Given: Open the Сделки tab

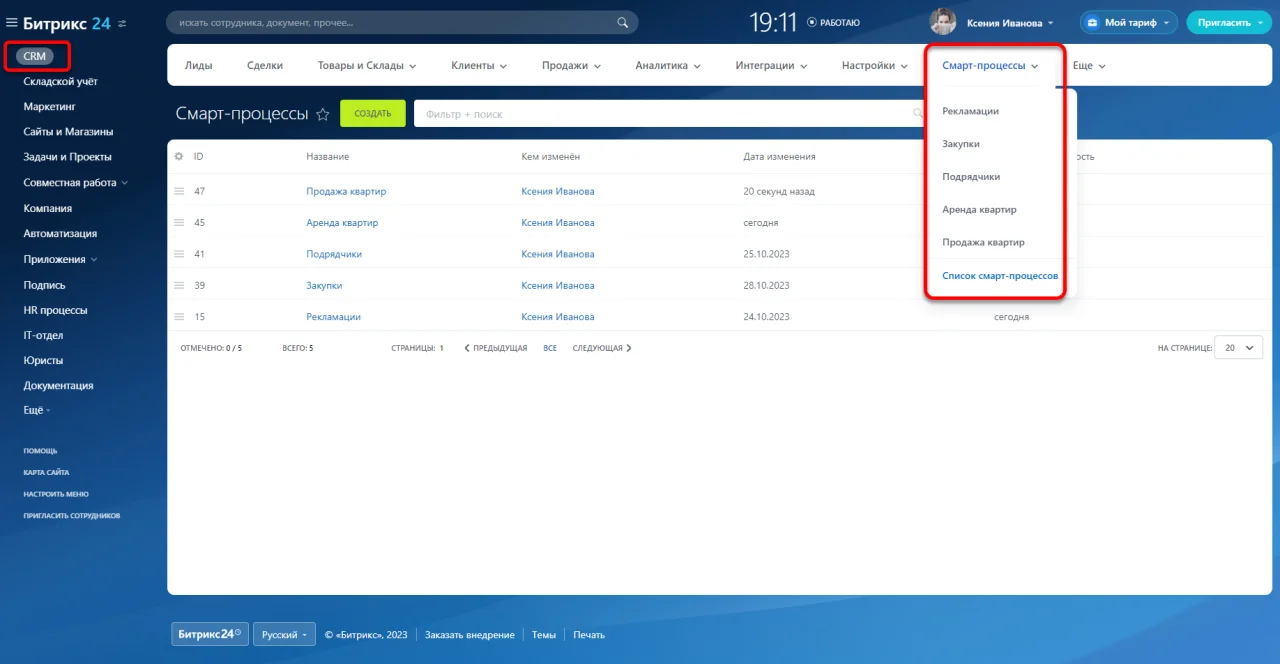Looking at the screenshot, I should 265,65.
